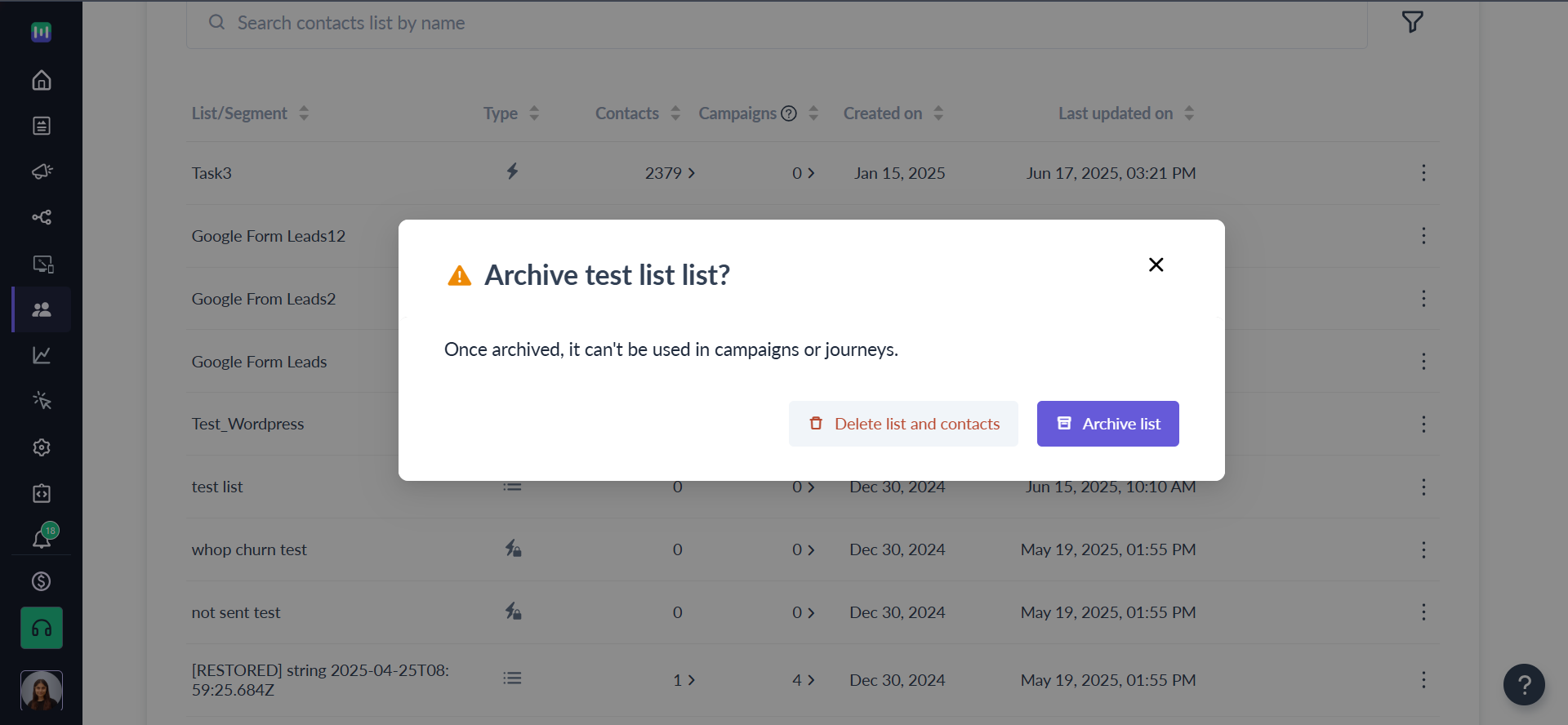The width and height of the screenshot is (1568, 725).
Task: Open Task3 campaigns count 0
Action: 804,173
